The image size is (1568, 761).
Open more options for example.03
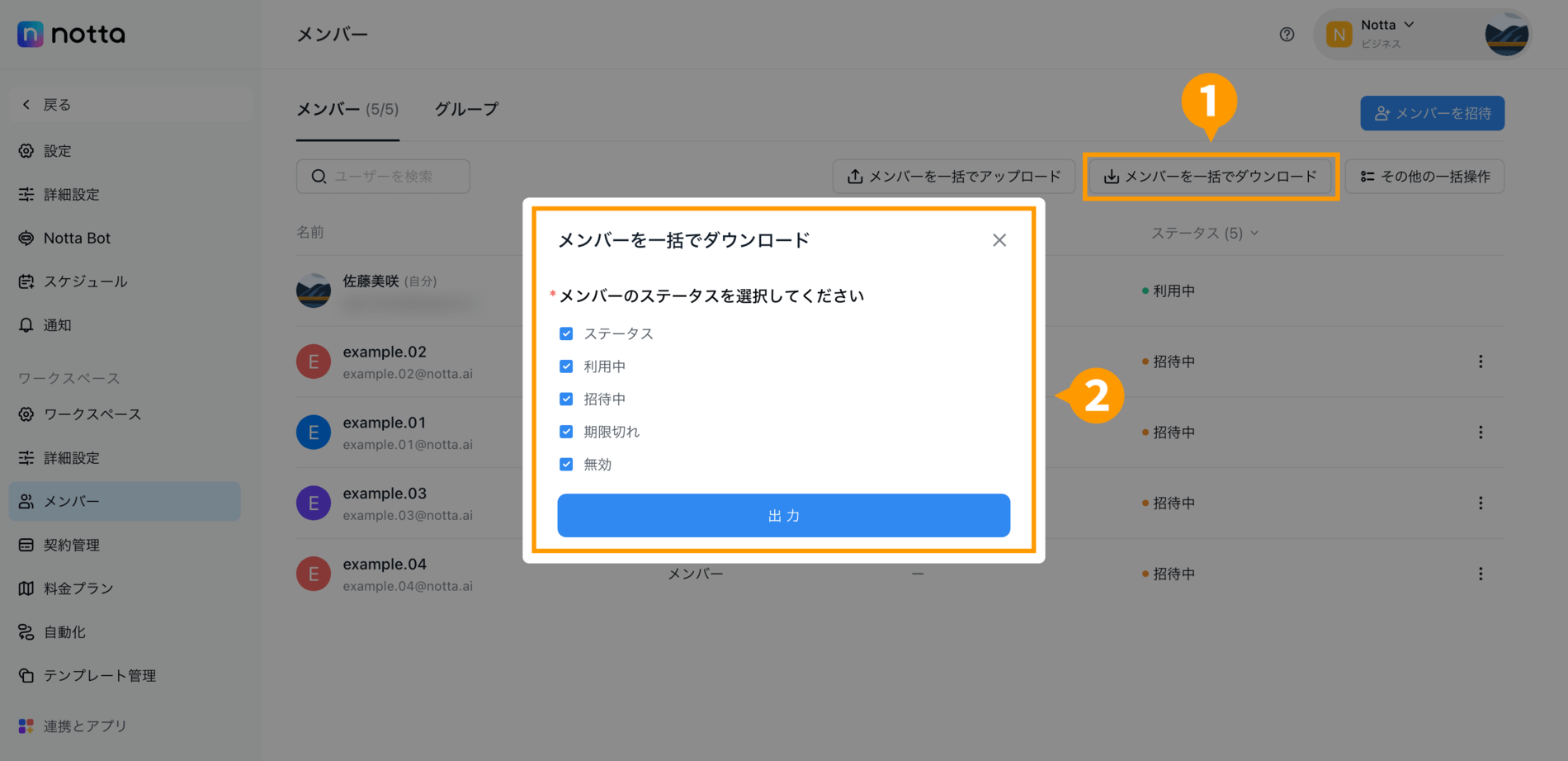click(x=1481, y=503)
